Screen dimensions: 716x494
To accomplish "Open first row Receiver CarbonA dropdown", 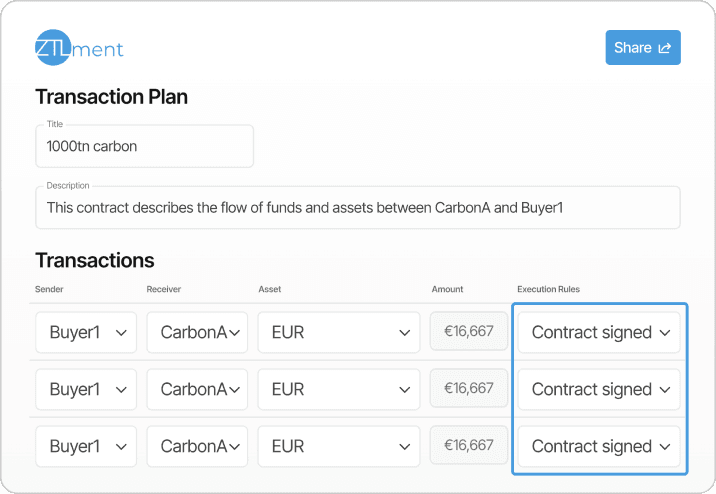I will click(197, 333).
